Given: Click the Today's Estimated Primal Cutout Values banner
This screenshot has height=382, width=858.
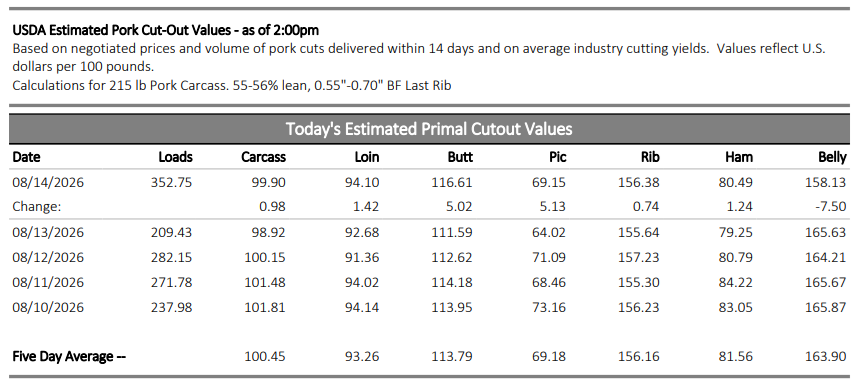Looking at the screenshot, I should click(x=429, y=129).
